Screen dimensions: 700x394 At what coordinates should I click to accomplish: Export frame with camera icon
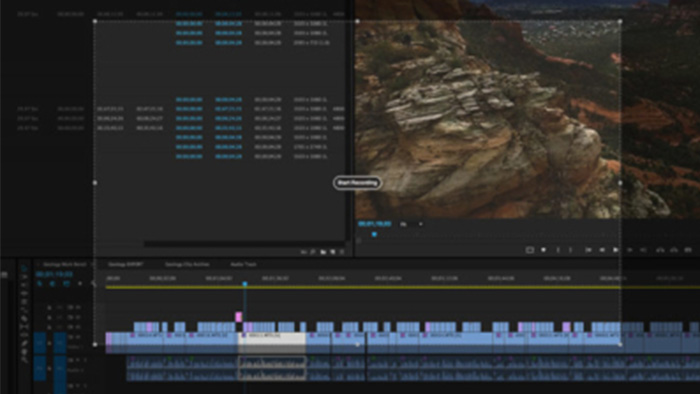point(688,250)
